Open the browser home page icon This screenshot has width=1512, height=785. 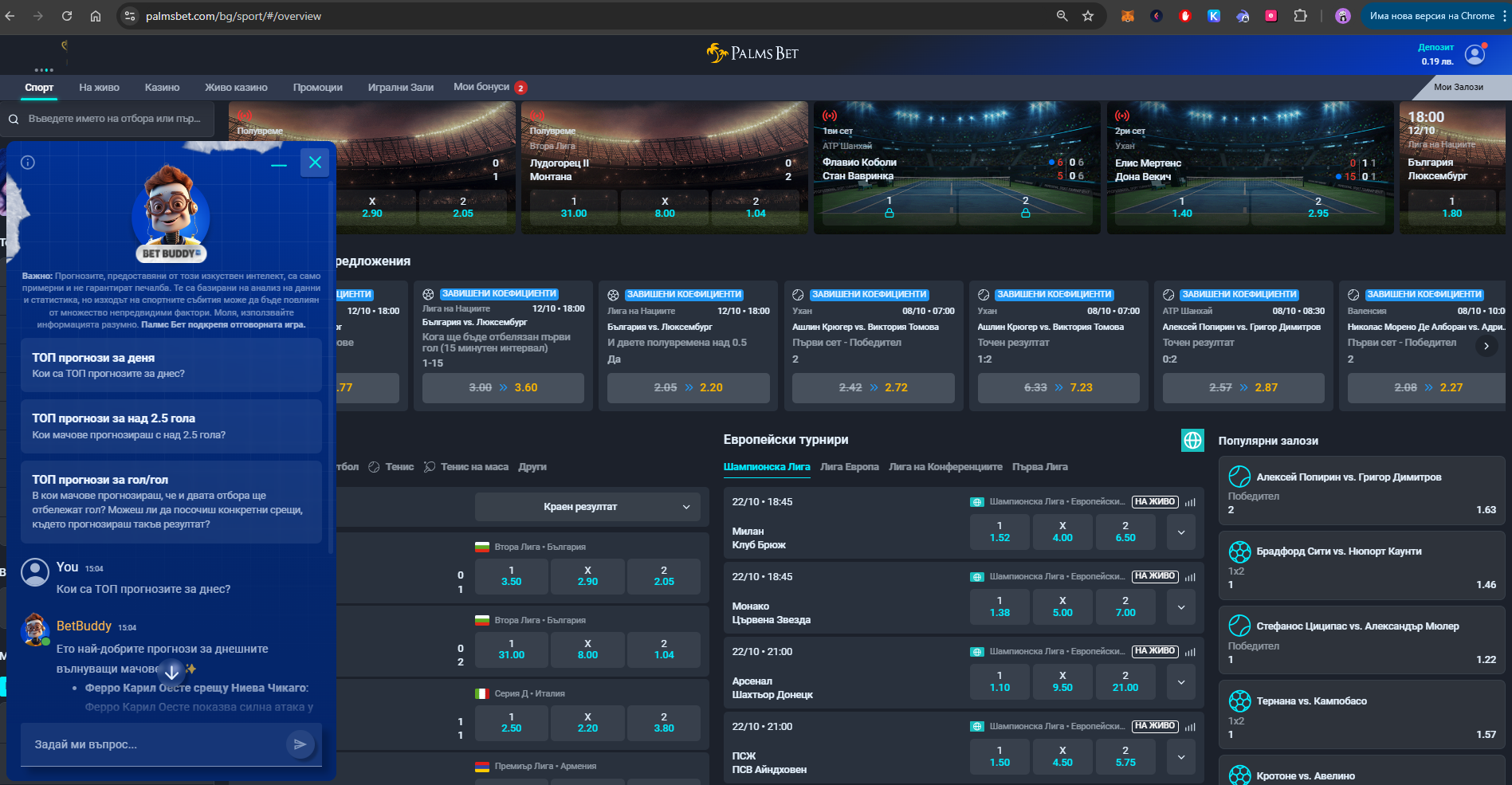click(x=96, y=16)
